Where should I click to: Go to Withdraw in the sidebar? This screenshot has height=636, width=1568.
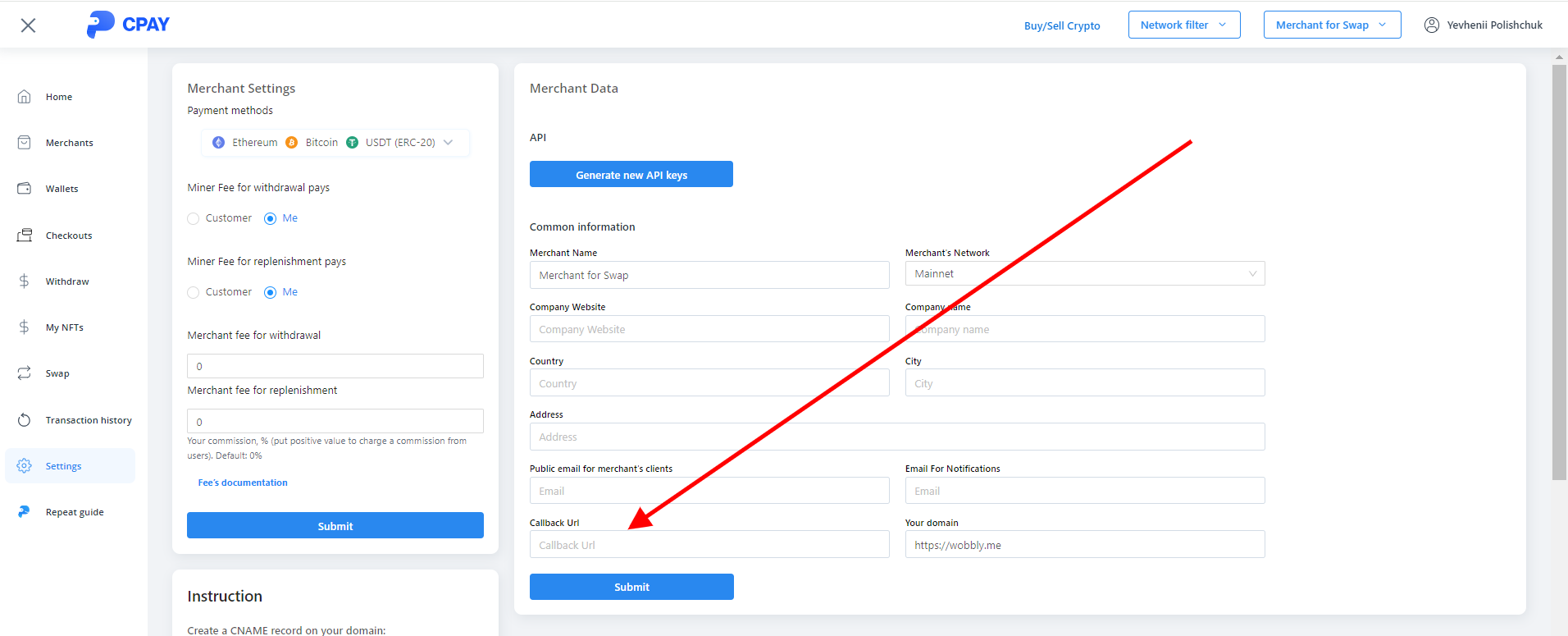click(x=67, y=281)
